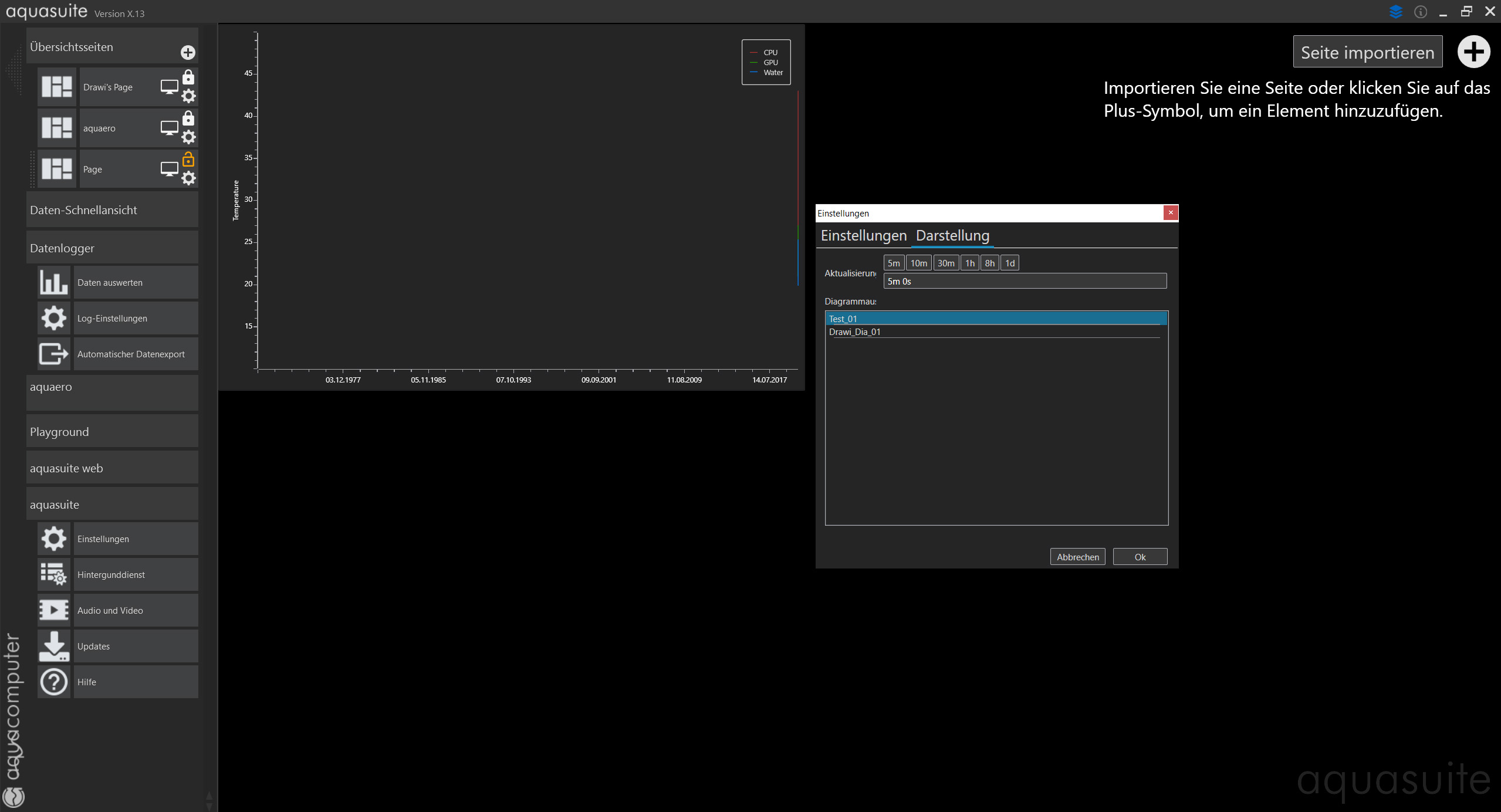Switch to the Einstellungen tab in dialog
This screenshot has width=1501, height=812.
click(863, 236)
